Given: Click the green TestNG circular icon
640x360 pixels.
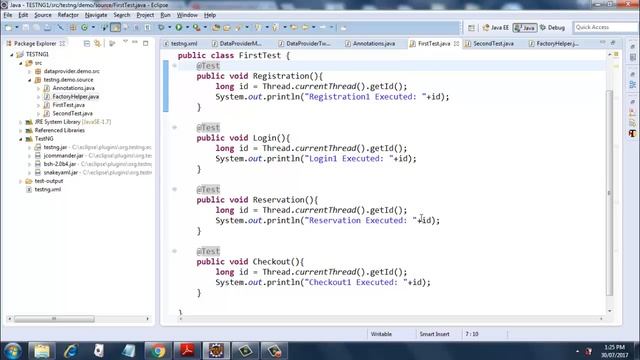Looking at the screenshot, I should coord(84,27).
